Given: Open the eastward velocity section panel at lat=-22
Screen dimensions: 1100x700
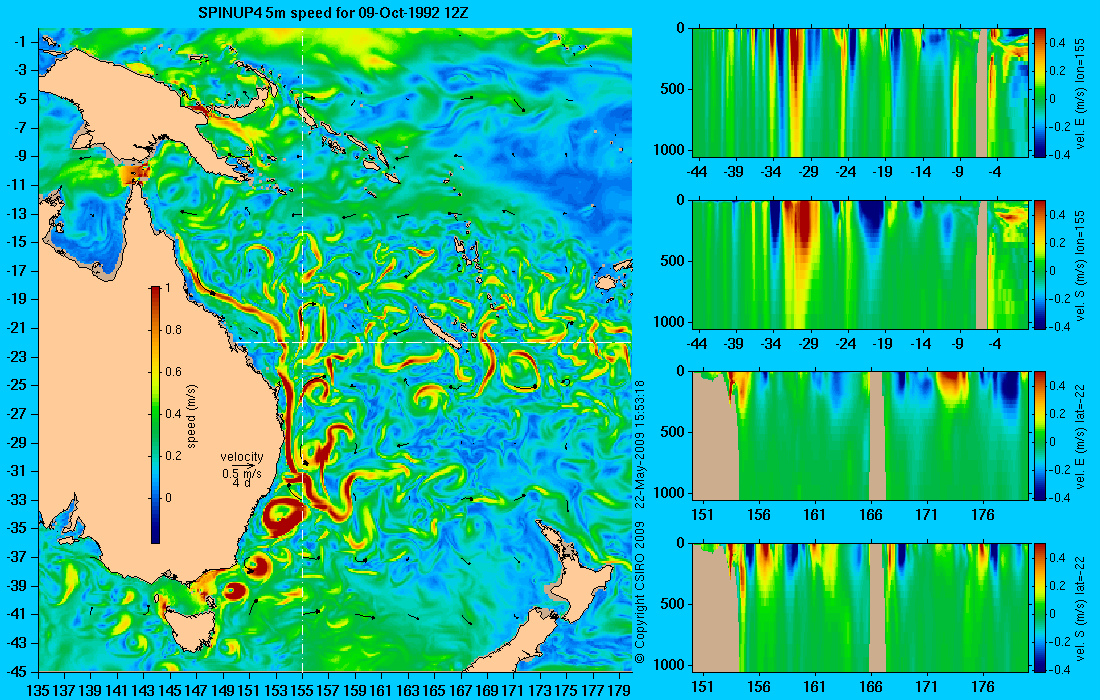Looking at the screenshot, I should coord(860,436).
